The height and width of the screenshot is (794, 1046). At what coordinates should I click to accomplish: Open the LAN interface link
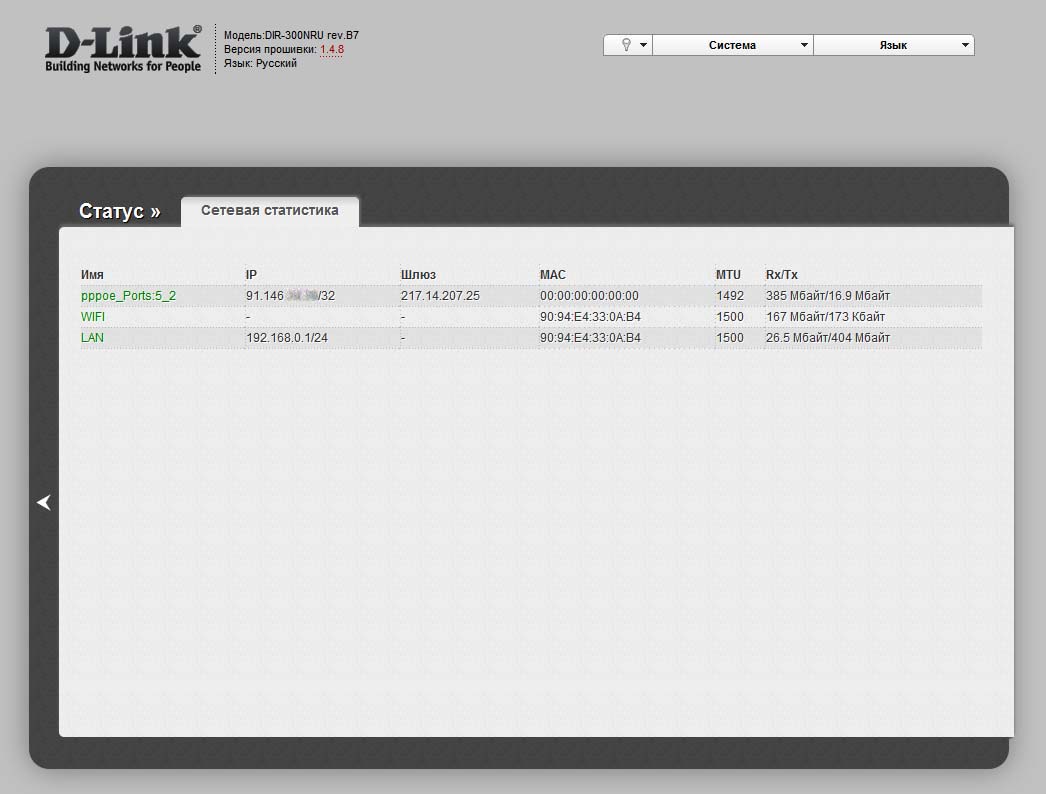(92, 338)
